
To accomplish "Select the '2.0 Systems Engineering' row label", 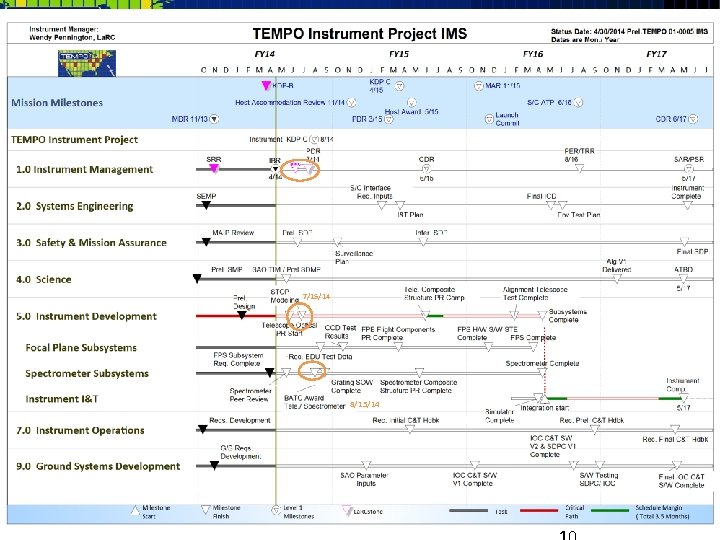I will coord(75,206).
